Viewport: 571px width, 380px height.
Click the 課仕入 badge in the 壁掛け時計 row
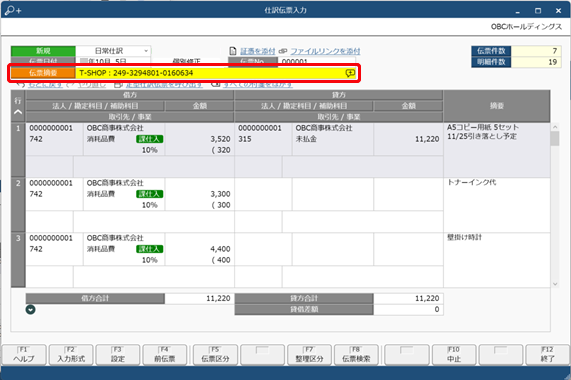(150, 249)
